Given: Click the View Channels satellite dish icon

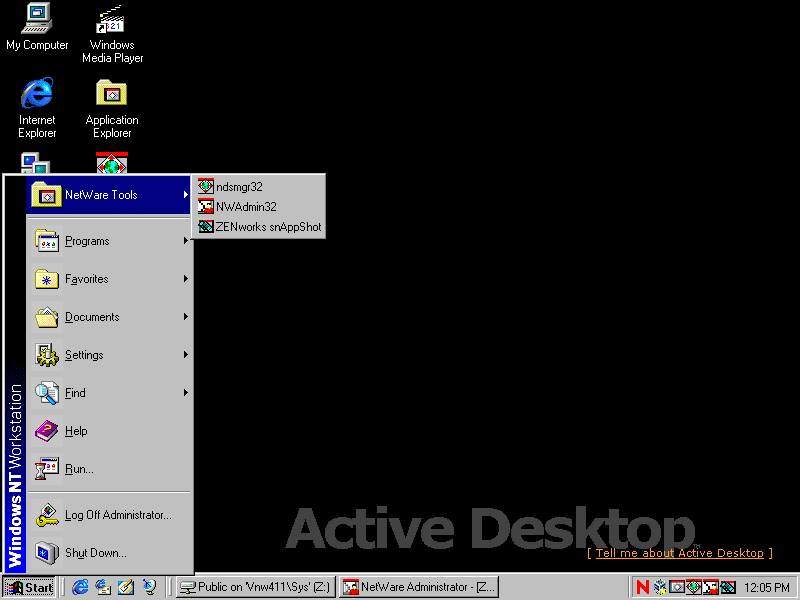Looking at the screenshot, I should coord(149,587).
